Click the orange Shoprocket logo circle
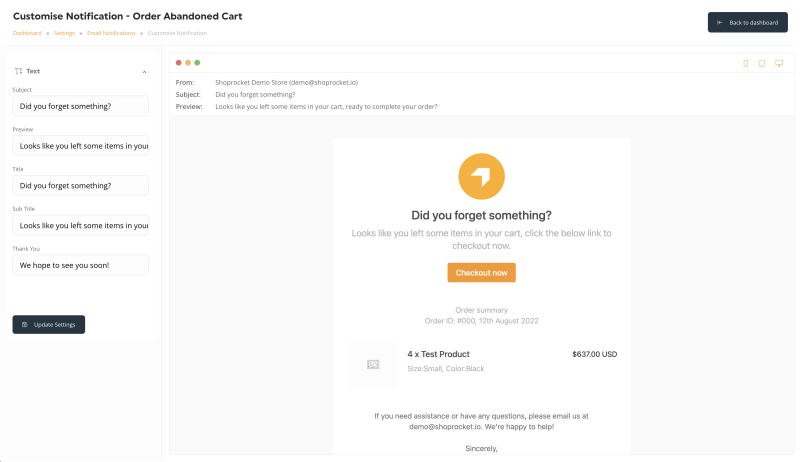This screenshot has height=462, width=800. [481, 176]
